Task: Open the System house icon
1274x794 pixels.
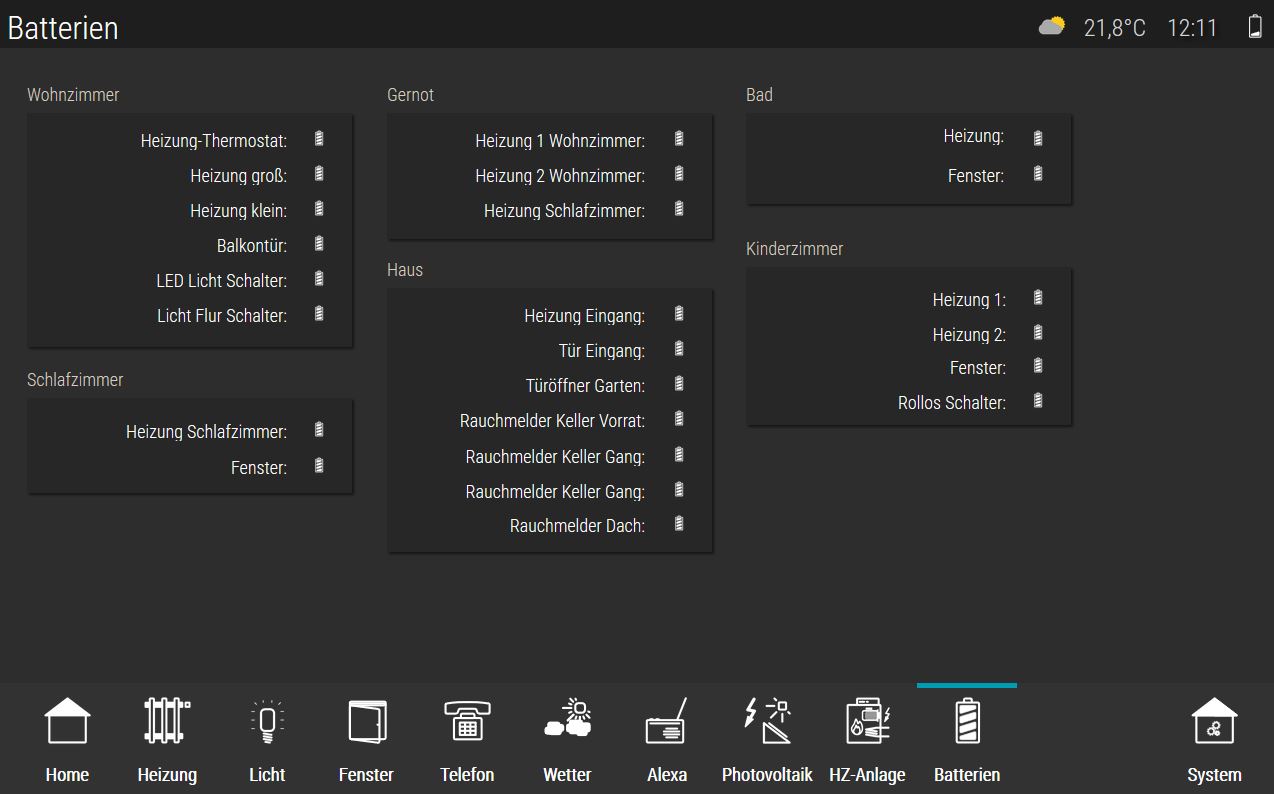Action: tap(1214, 721)
